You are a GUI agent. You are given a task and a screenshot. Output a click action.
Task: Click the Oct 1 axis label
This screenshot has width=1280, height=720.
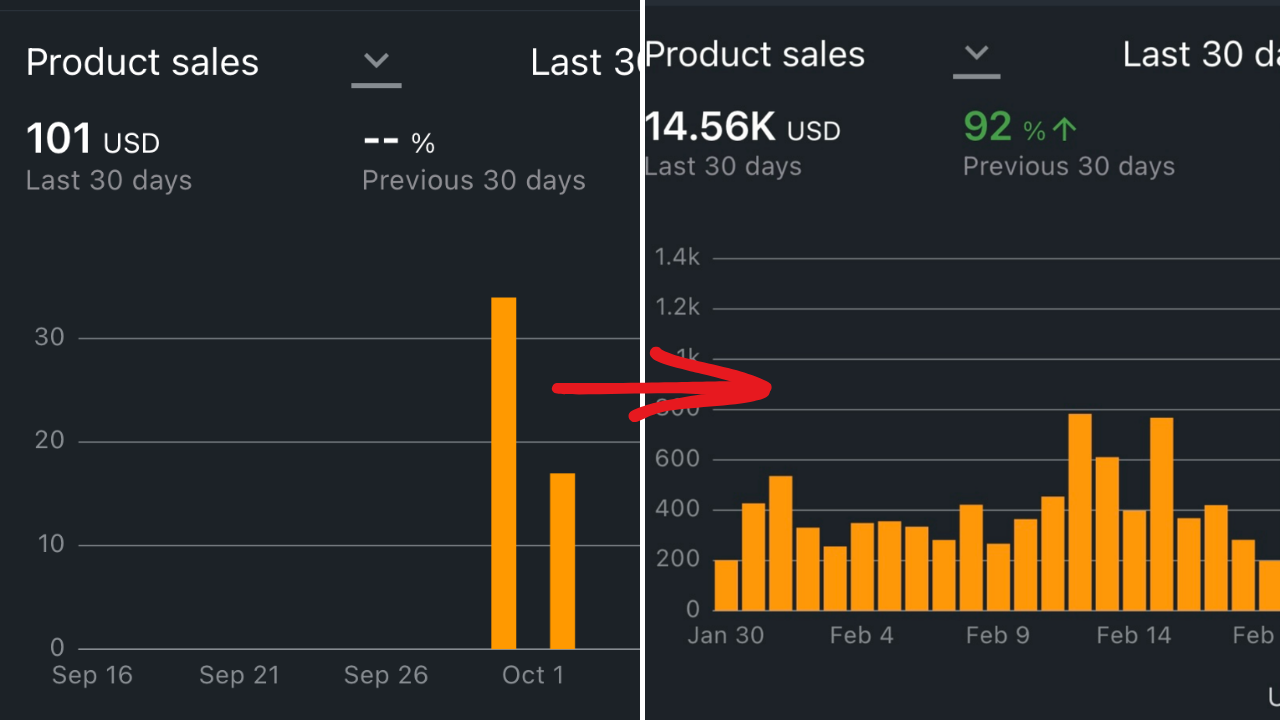[x=533, y=675]
